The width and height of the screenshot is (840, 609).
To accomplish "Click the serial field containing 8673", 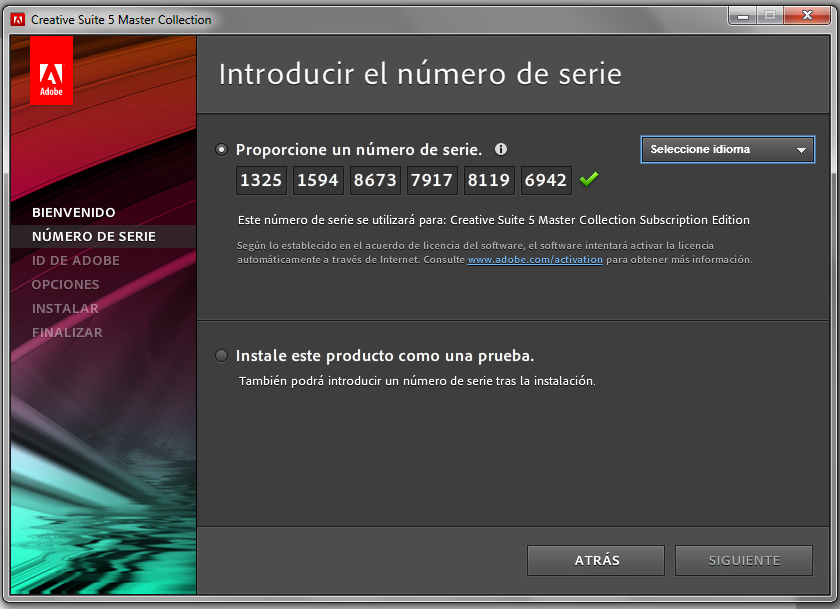I will coord(375,180).
